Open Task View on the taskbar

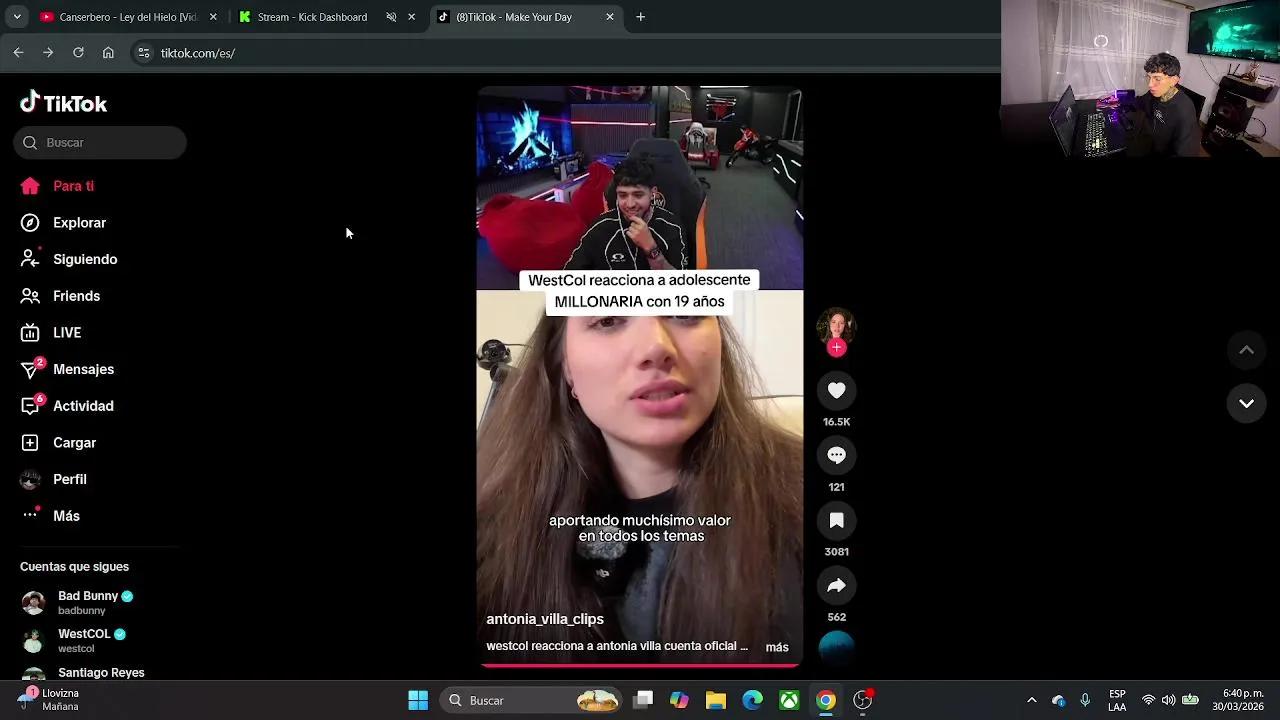[x=643, y=700]
